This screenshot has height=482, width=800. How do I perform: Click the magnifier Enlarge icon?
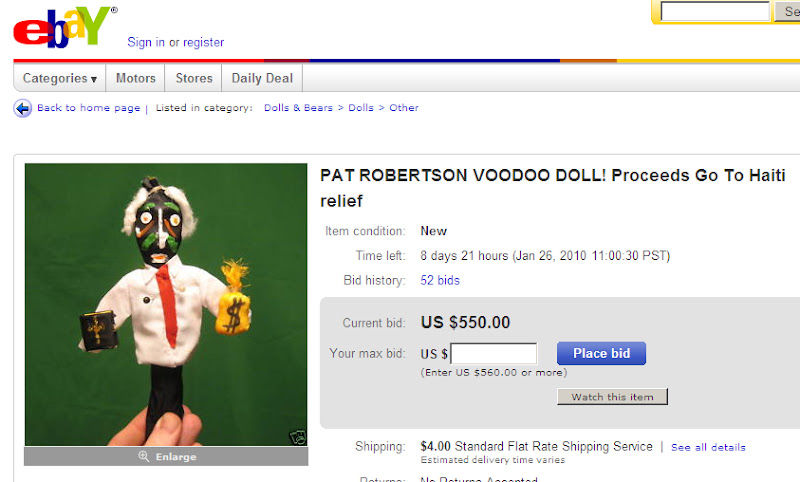click(x=144, y=456)
